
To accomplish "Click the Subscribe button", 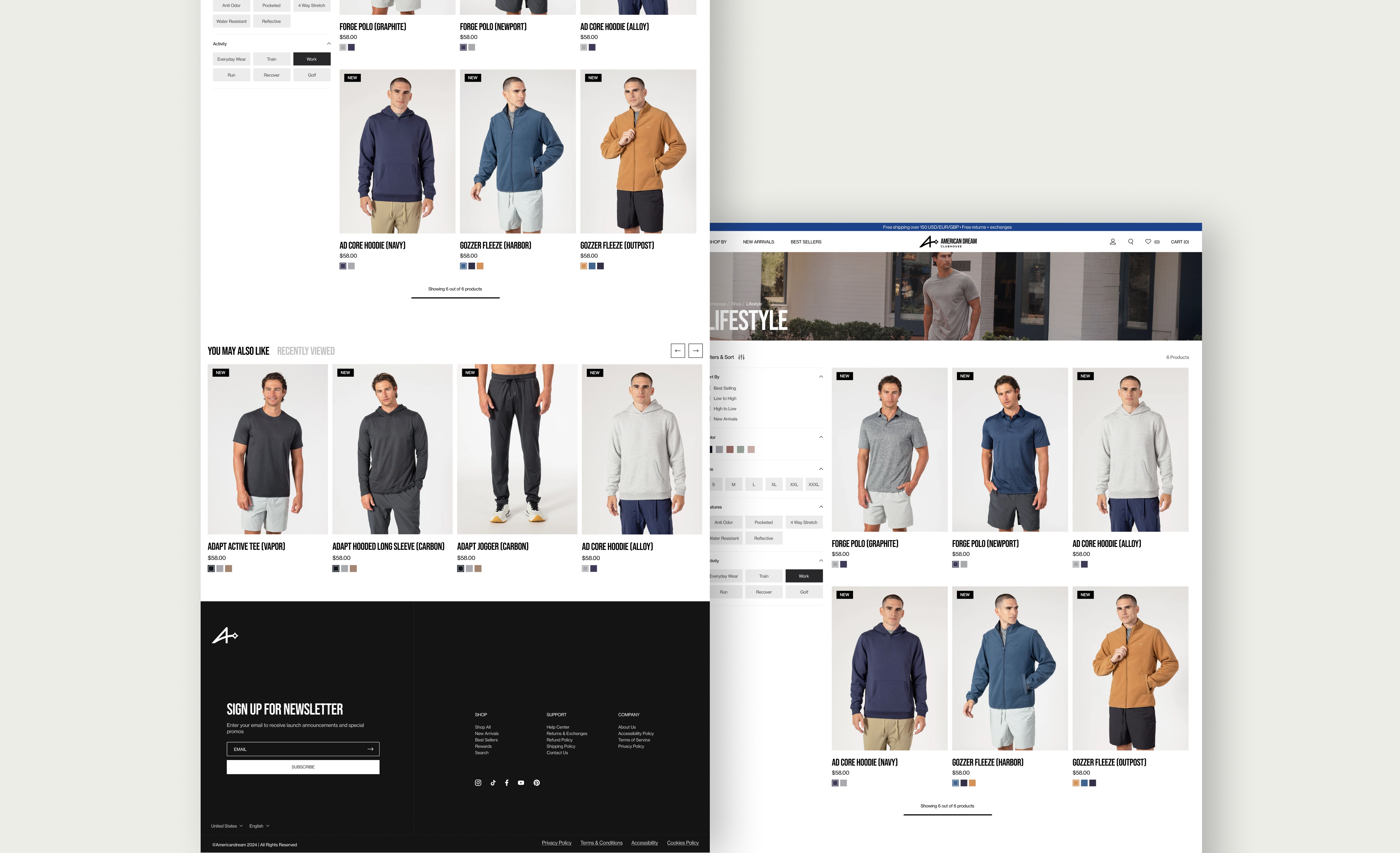I will coord(303,767).
